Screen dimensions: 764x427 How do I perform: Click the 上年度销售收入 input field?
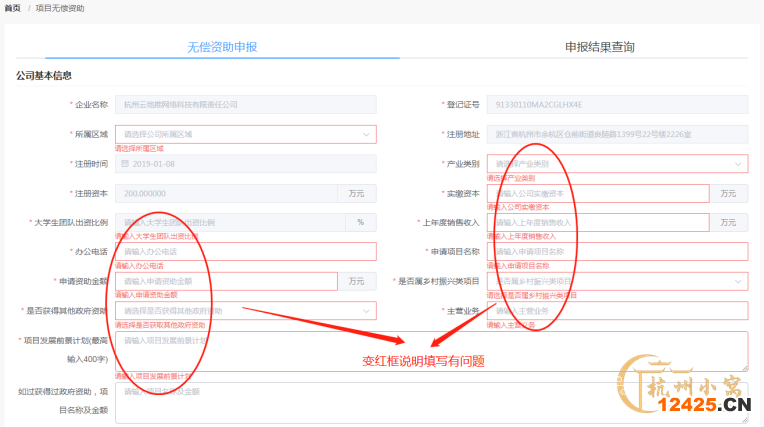pos(597,222)
